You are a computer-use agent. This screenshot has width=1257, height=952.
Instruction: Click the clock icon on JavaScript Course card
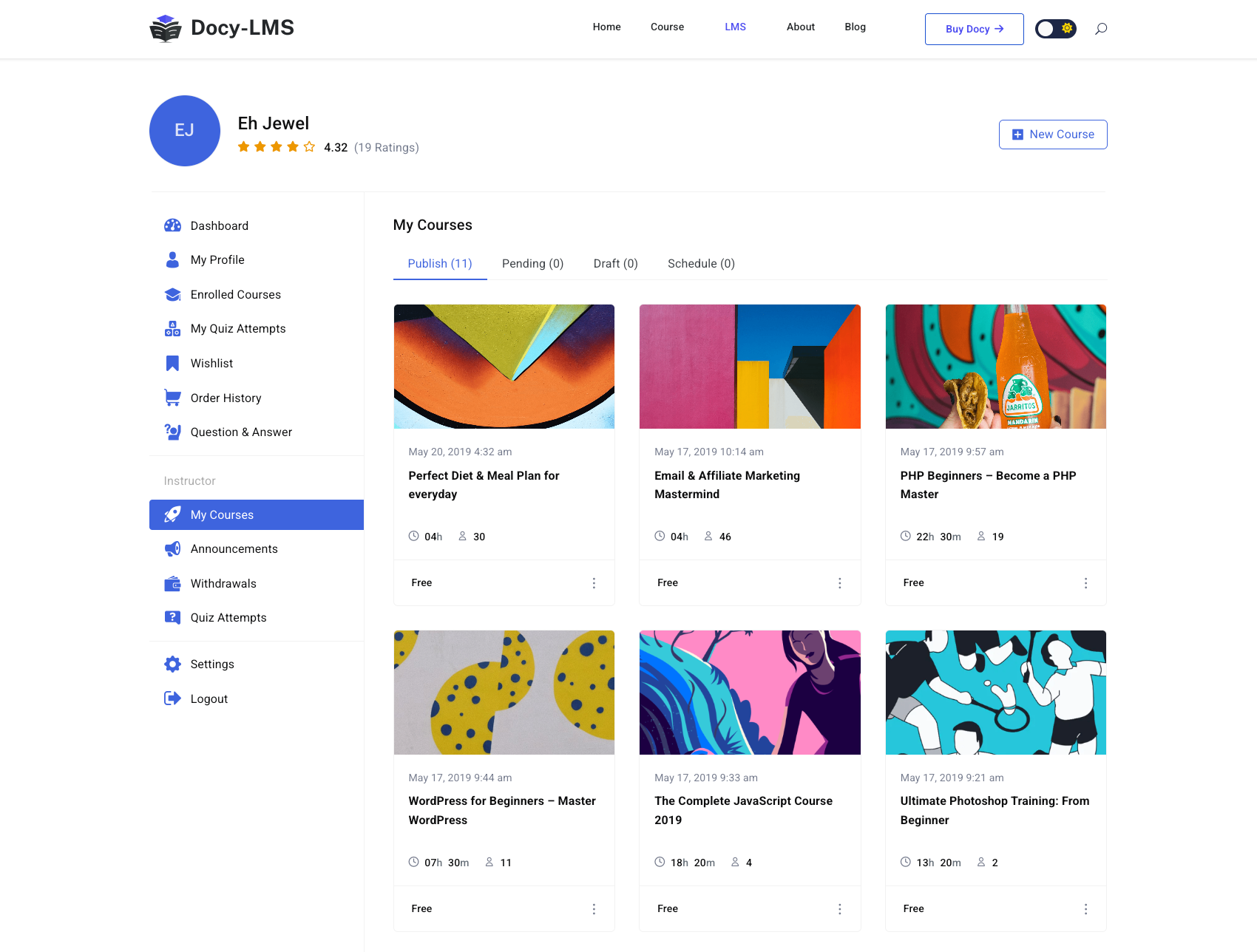coord(660,862)
